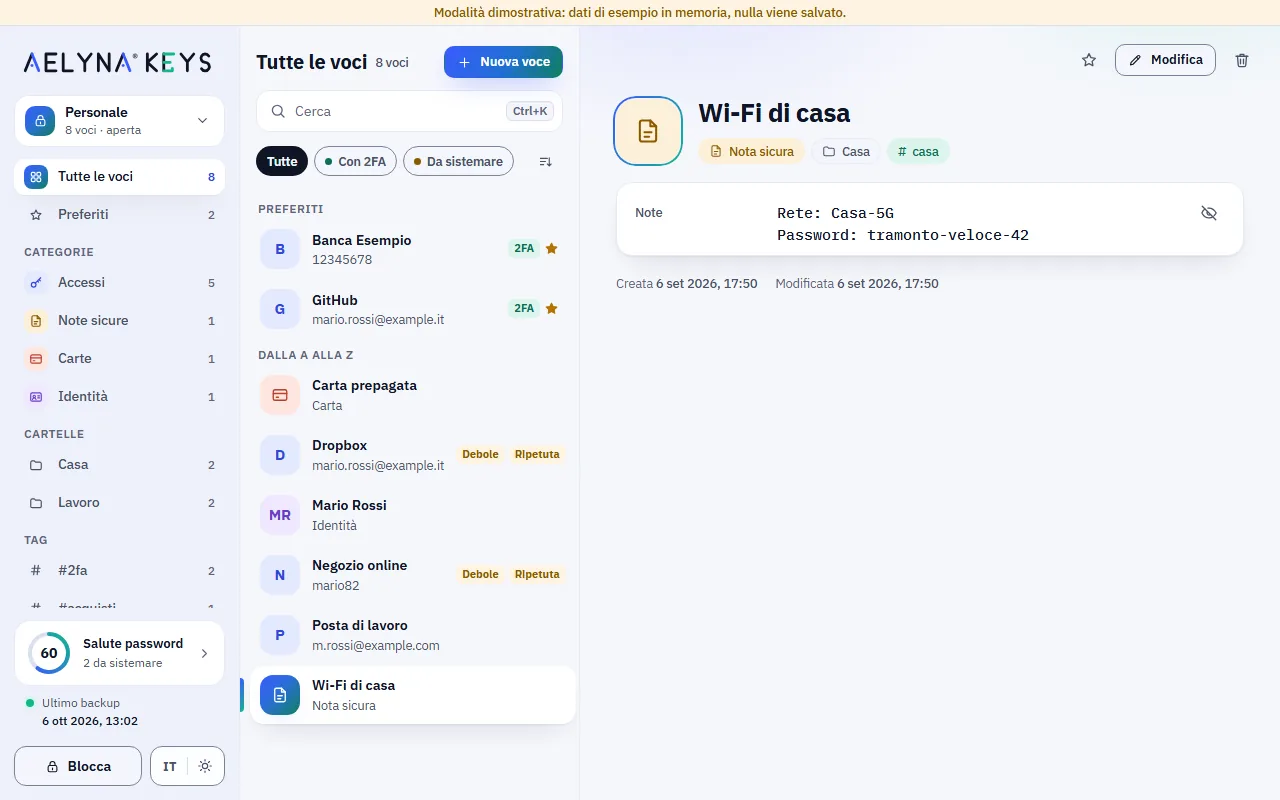Add Wi-Fi di casa to favorites with star icon

tap(1089, 60)
